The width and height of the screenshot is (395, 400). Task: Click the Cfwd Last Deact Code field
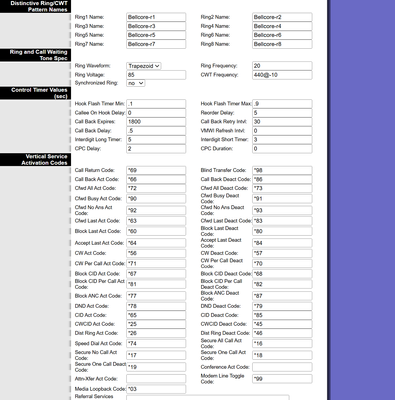tap(282, 221)
